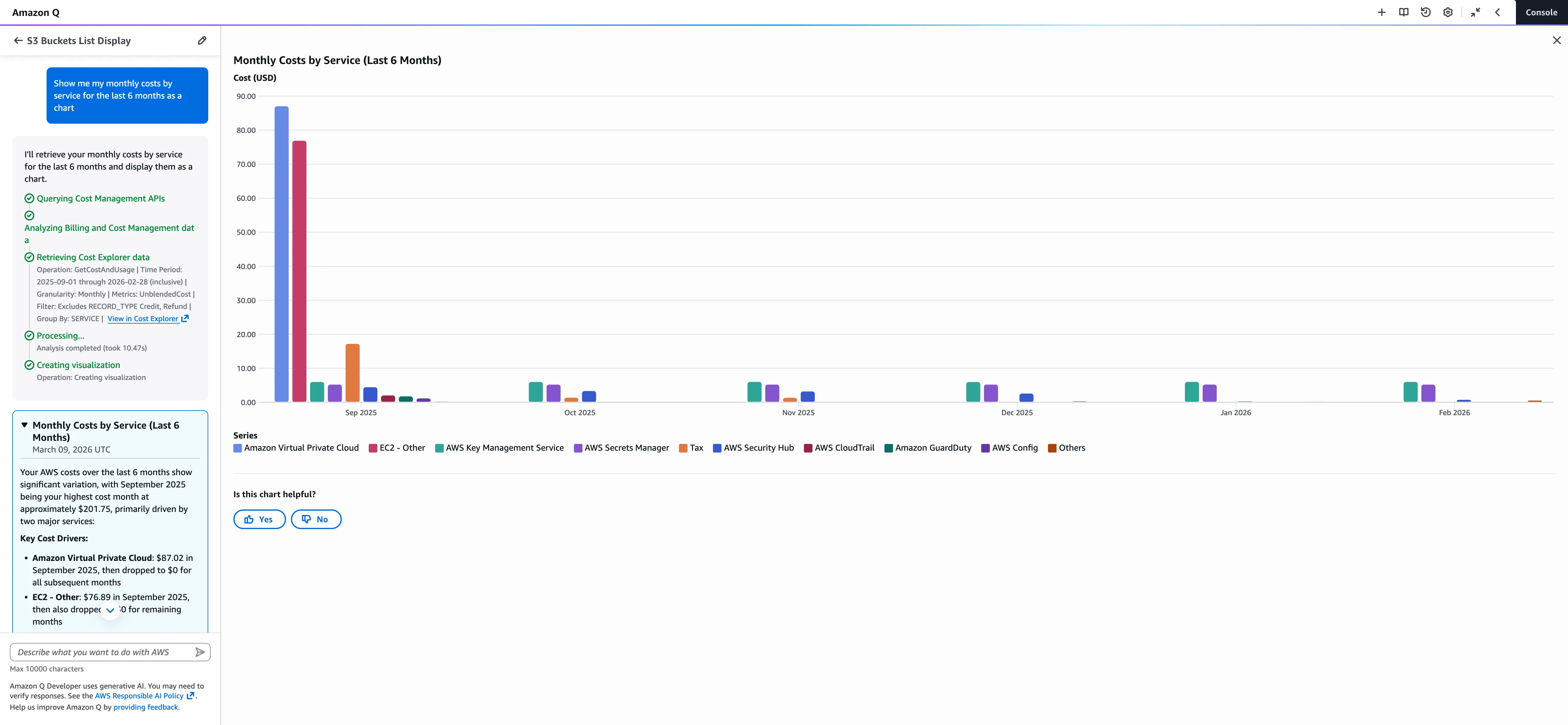1568x725 pixels.
Task: Open the Console tab
Action: pyautogui.click(x=1541, y=12)
